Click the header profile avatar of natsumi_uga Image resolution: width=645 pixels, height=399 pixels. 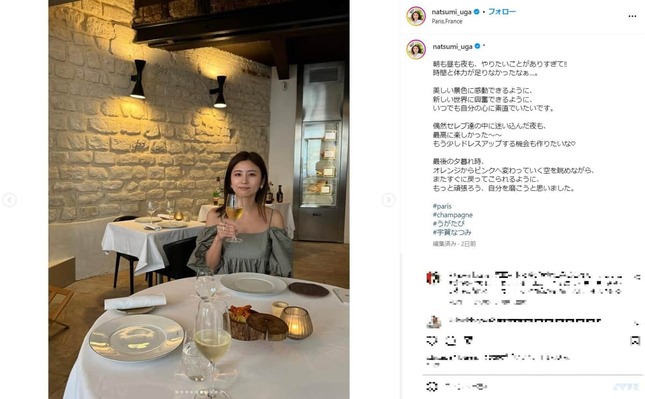pos(416,16)
